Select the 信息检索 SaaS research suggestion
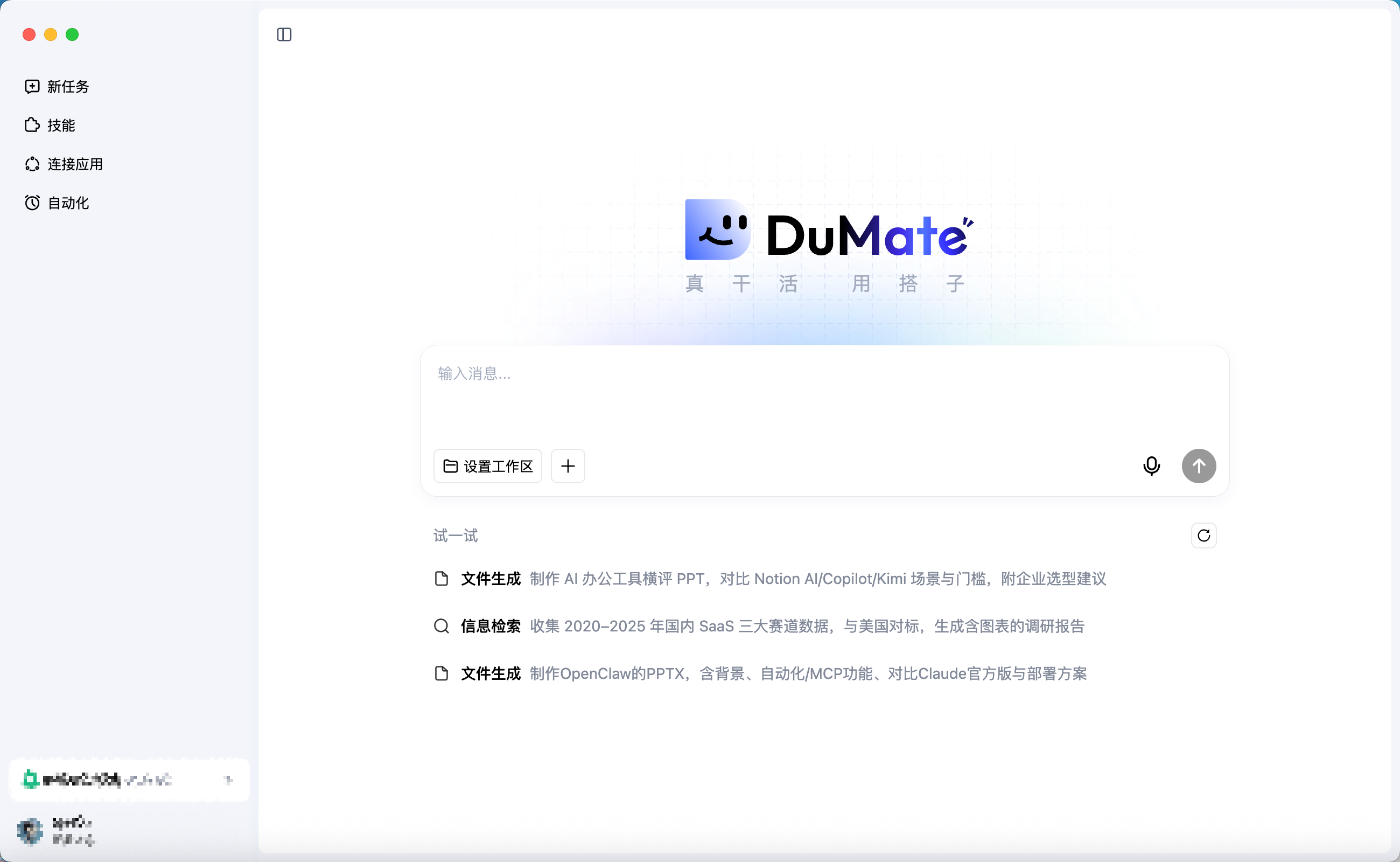Viewport: 1400px width, 862px height. pyautogui.click(x=759, y=627)
